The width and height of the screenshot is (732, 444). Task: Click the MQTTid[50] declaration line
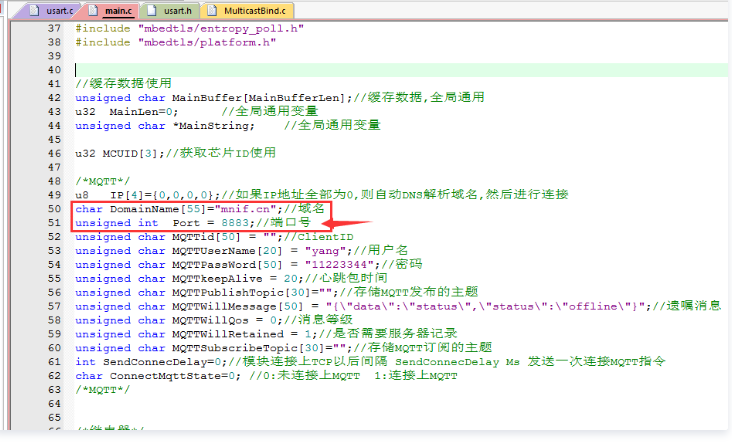(x=214, y=237)
